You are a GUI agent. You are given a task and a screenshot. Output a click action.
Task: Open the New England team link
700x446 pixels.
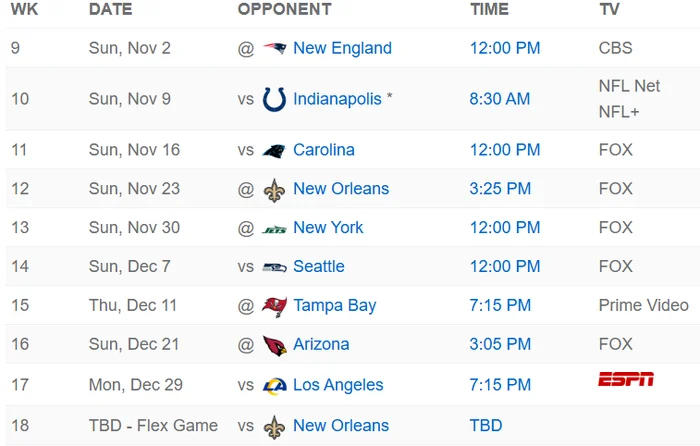click(x=342, y=48)
